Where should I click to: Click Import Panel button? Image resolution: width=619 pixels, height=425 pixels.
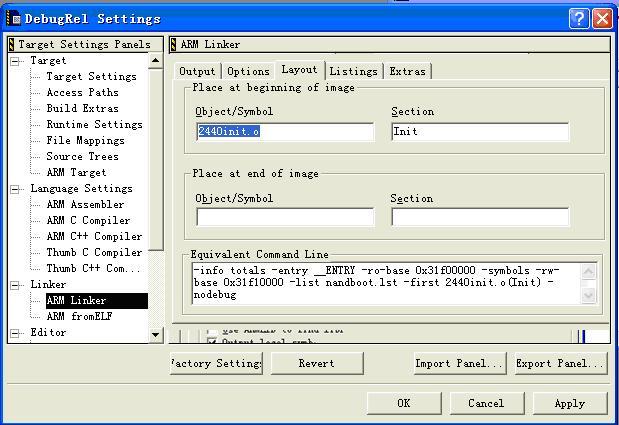click(460, 363)
